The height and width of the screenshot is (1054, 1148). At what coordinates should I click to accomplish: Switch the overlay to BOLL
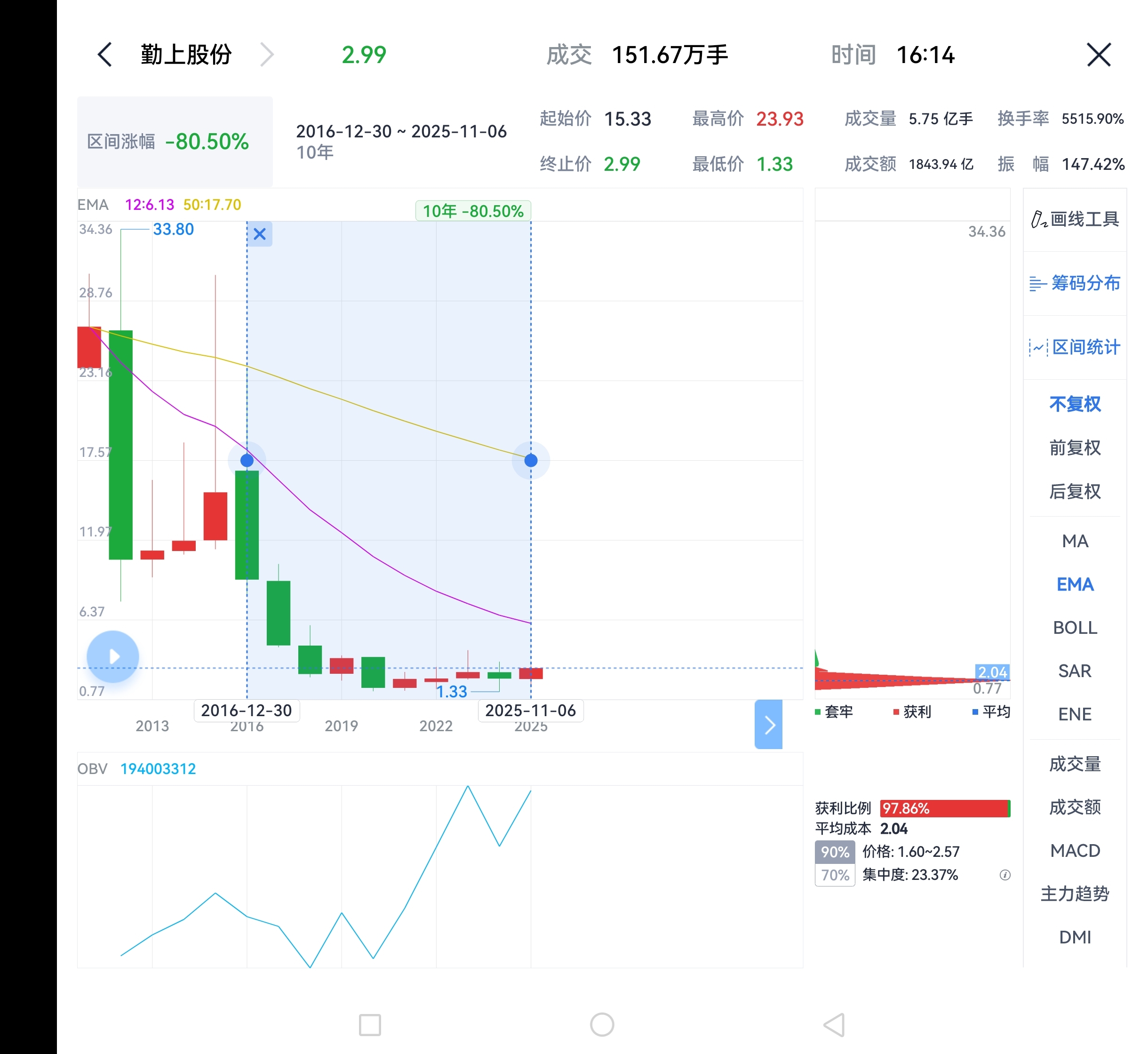click(x=1075, y=627)
